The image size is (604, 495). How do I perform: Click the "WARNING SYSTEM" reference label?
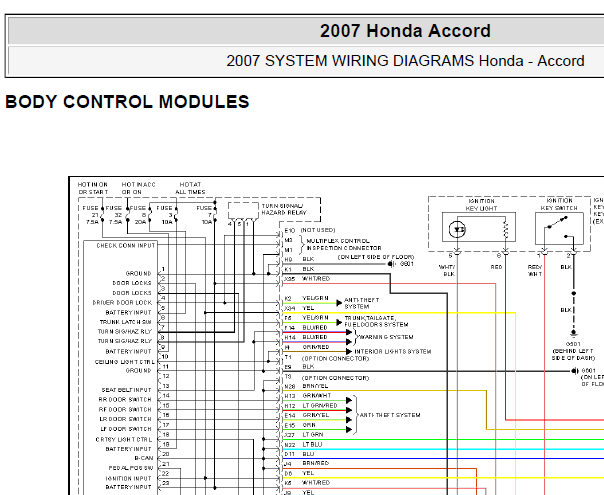[386, 337]
